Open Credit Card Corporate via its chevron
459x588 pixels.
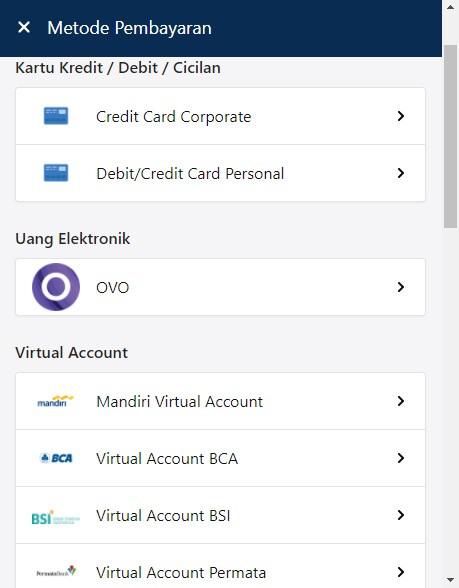pos(400,116)
